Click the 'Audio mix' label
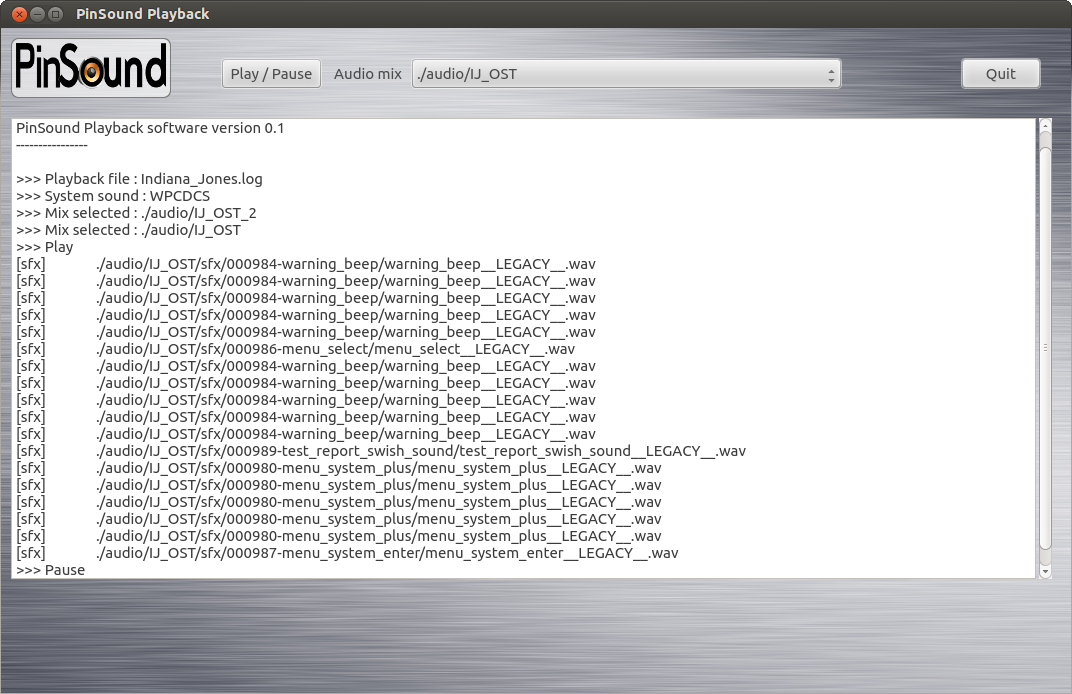Image resolution: width=1072 pixels, height=694 pixels. tap(368, 74)
